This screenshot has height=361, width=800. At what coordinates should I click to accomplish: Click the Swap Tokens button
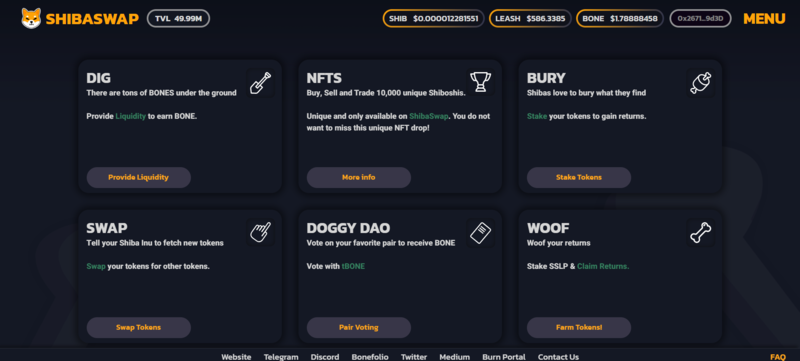138,327
